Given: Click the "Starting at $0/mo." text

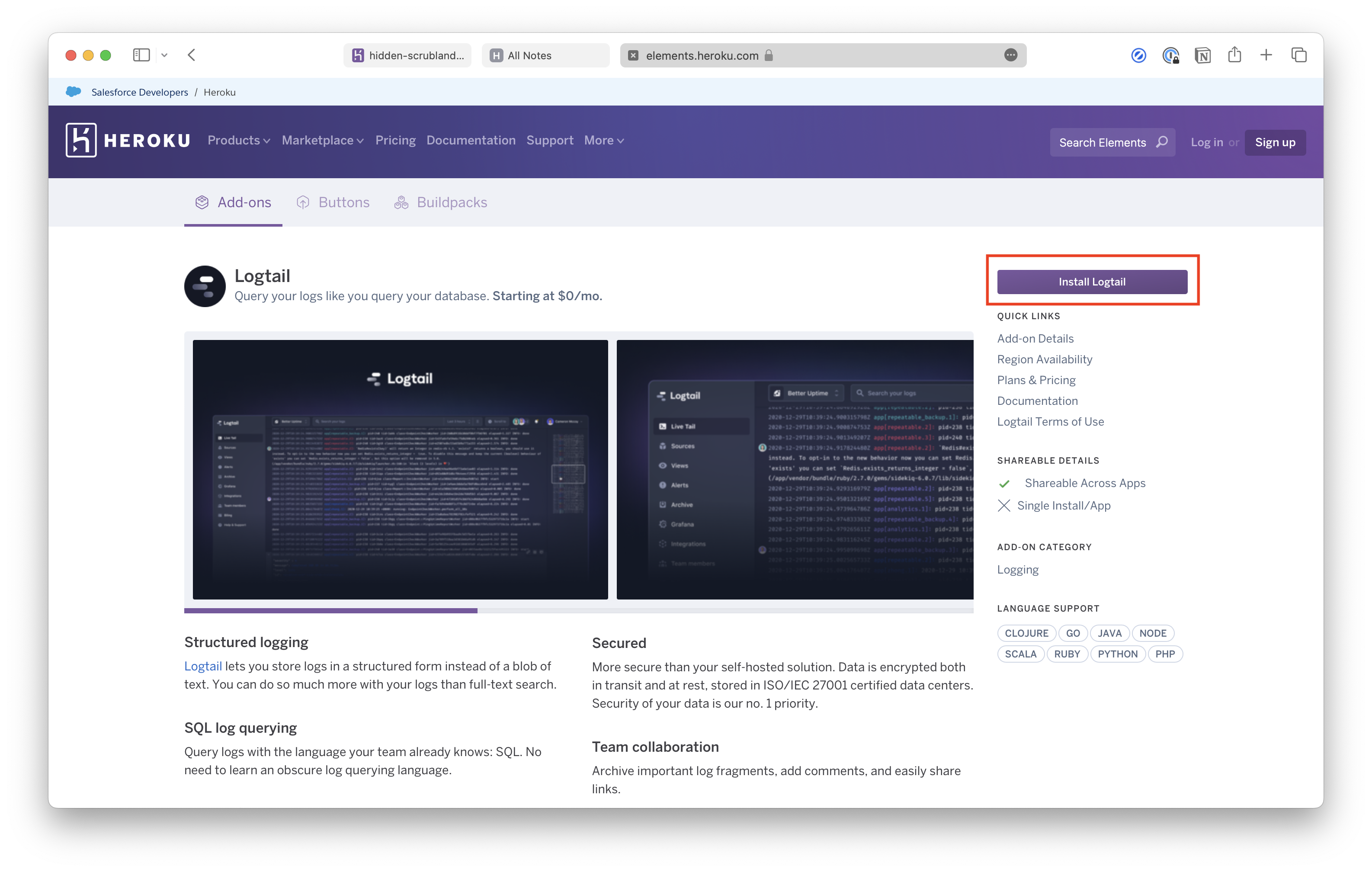Looking at the screenshot, I should [x=547, y=296].
